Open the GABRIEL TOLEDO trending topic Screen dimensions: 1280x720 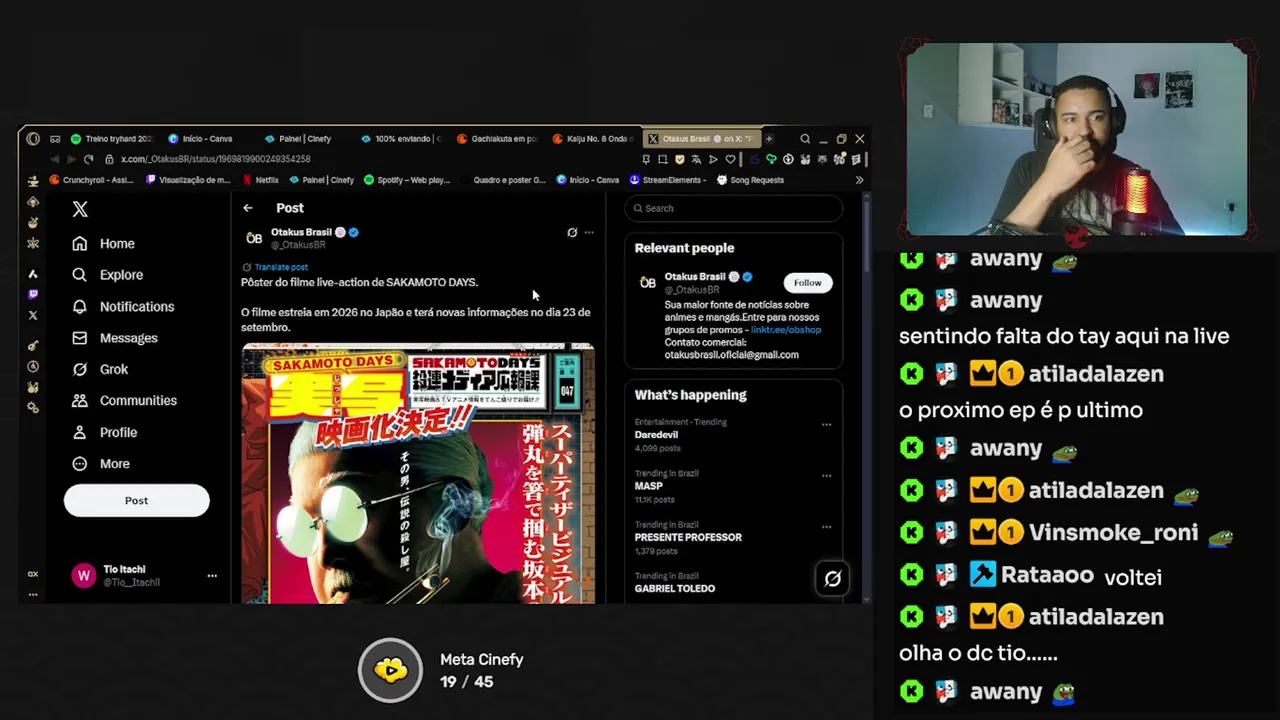(x=675, y=588)
